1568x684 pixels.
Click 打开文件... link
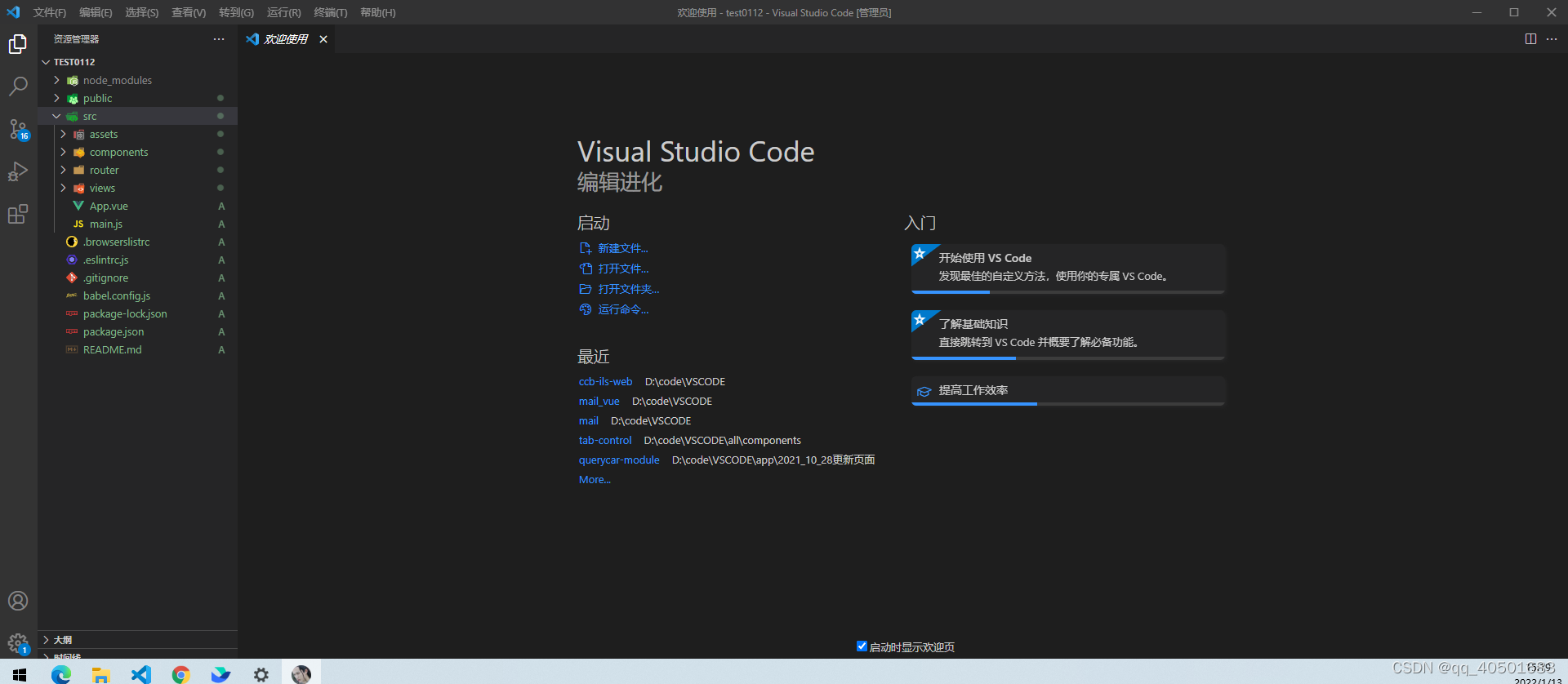(623, 269)
